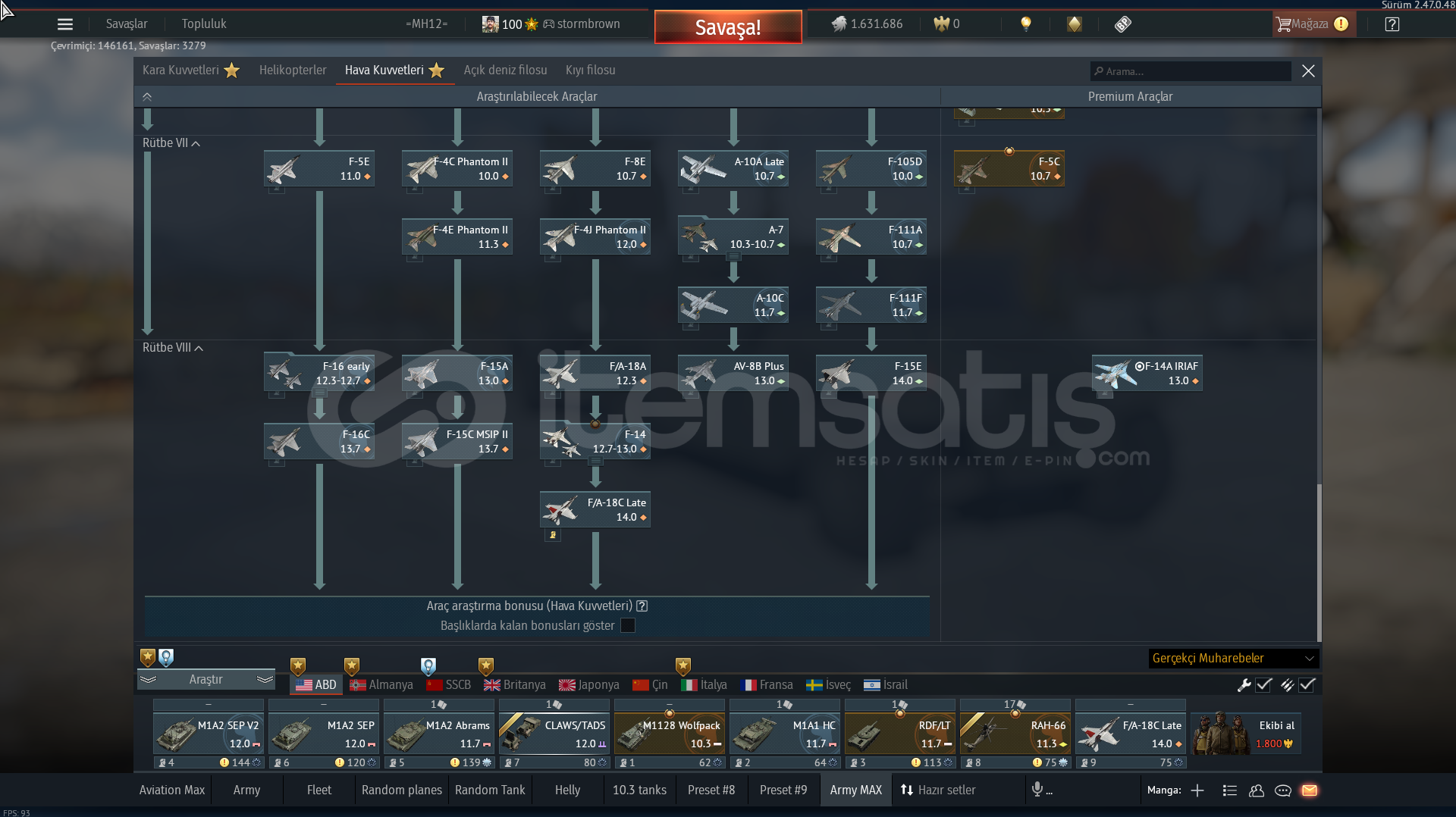Screen dimensions: 1456x817
Task: Click the stormbrown player name
Action: click(588, 24)
